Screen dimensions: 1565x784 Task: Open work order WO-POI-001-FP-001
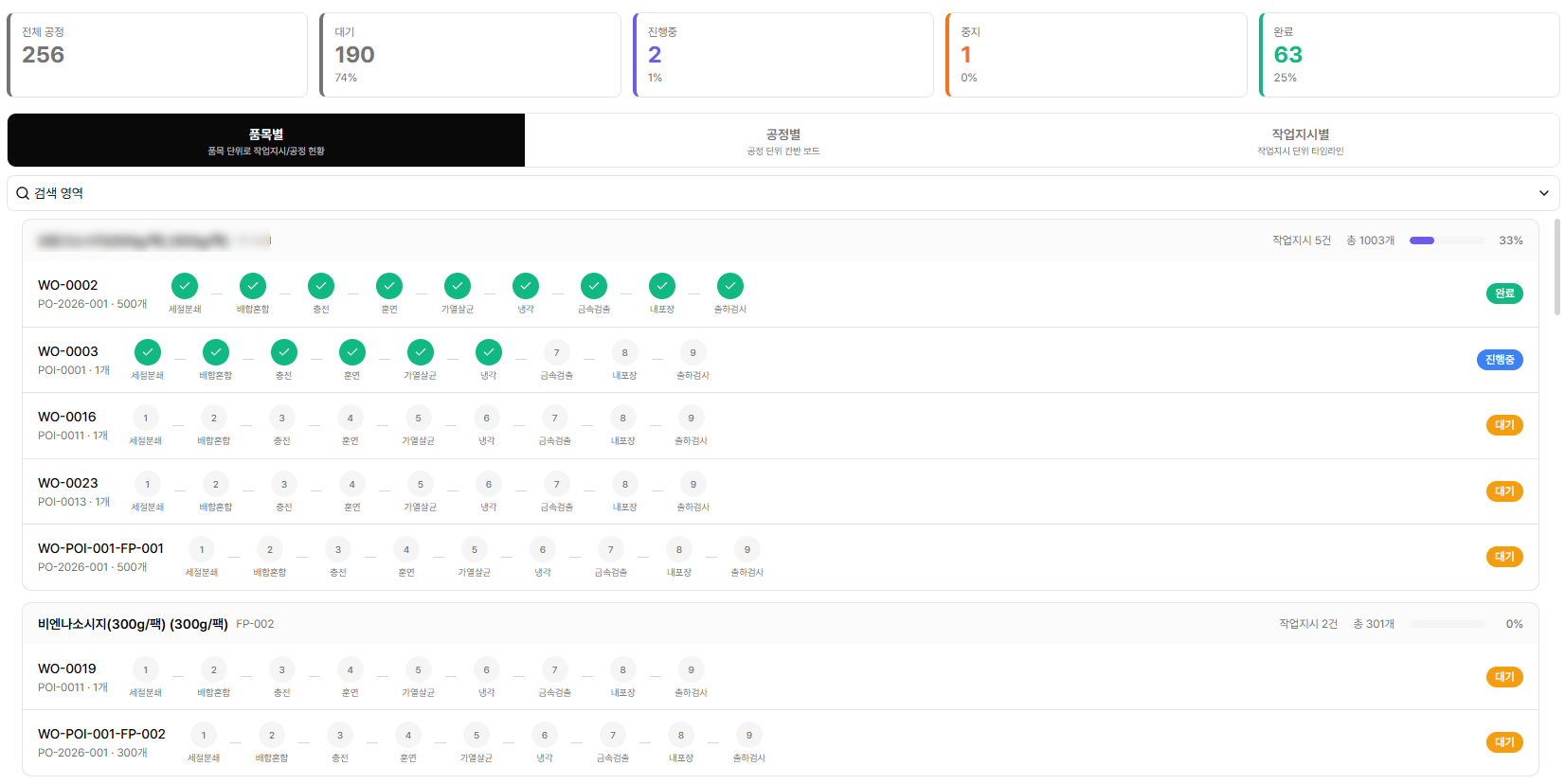[x=100, y=548]
